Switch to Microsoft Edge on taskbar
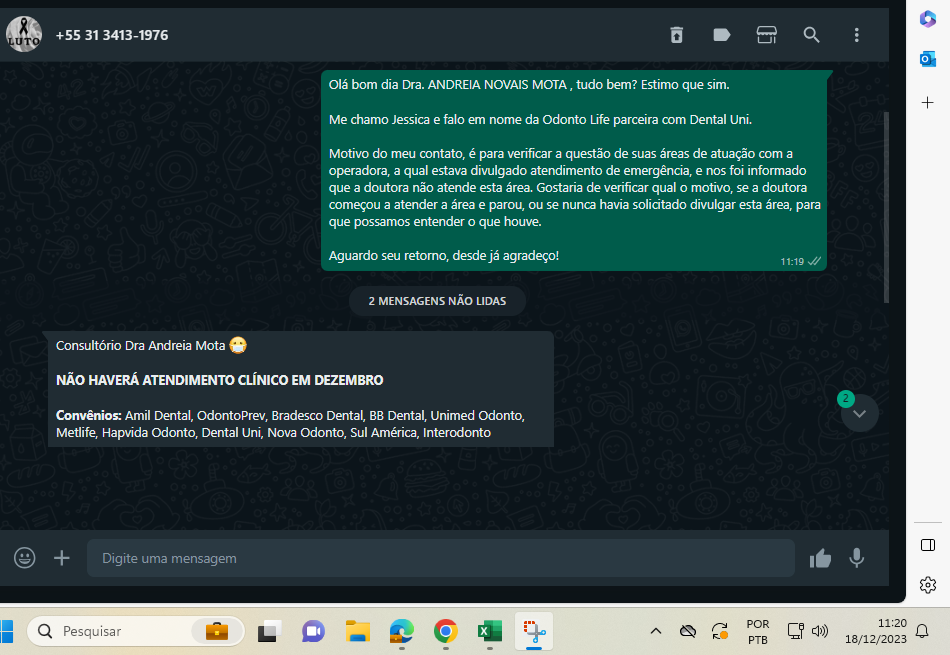The height and width of the screenshot is (655, 950). [x=402, y=631]
